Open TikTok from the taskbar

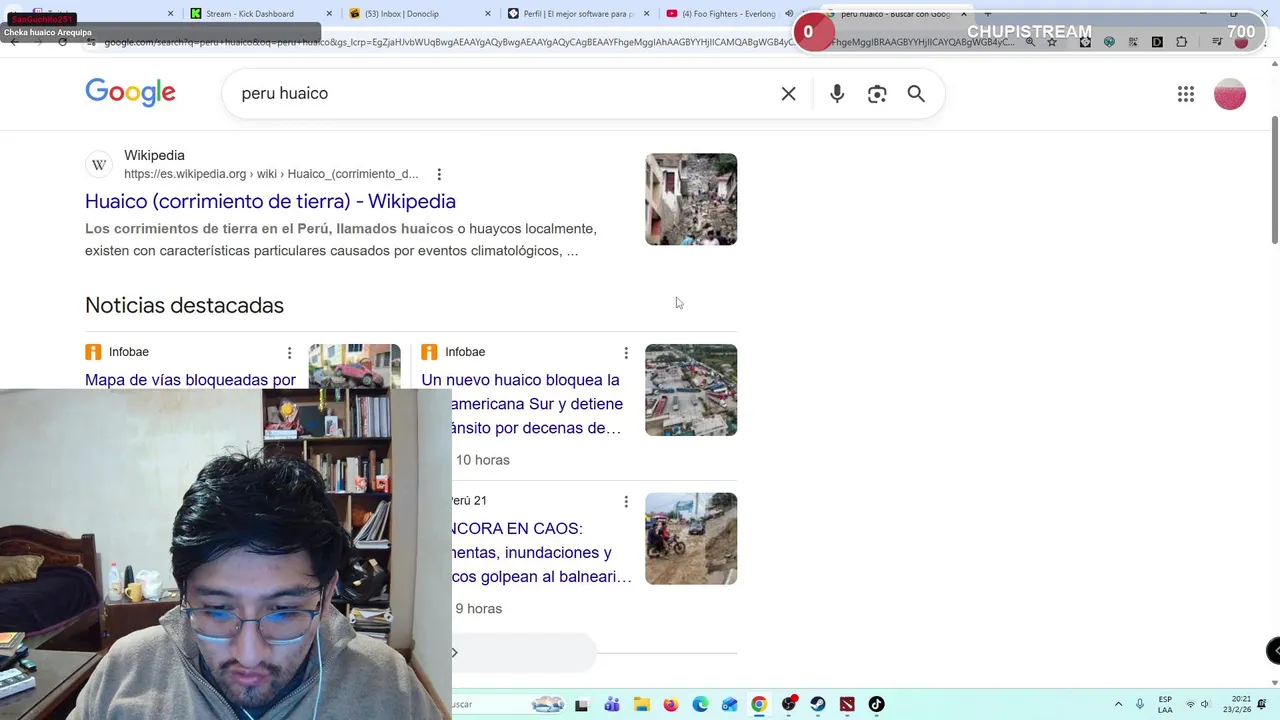pyautogui.click(x=877, y=705)
